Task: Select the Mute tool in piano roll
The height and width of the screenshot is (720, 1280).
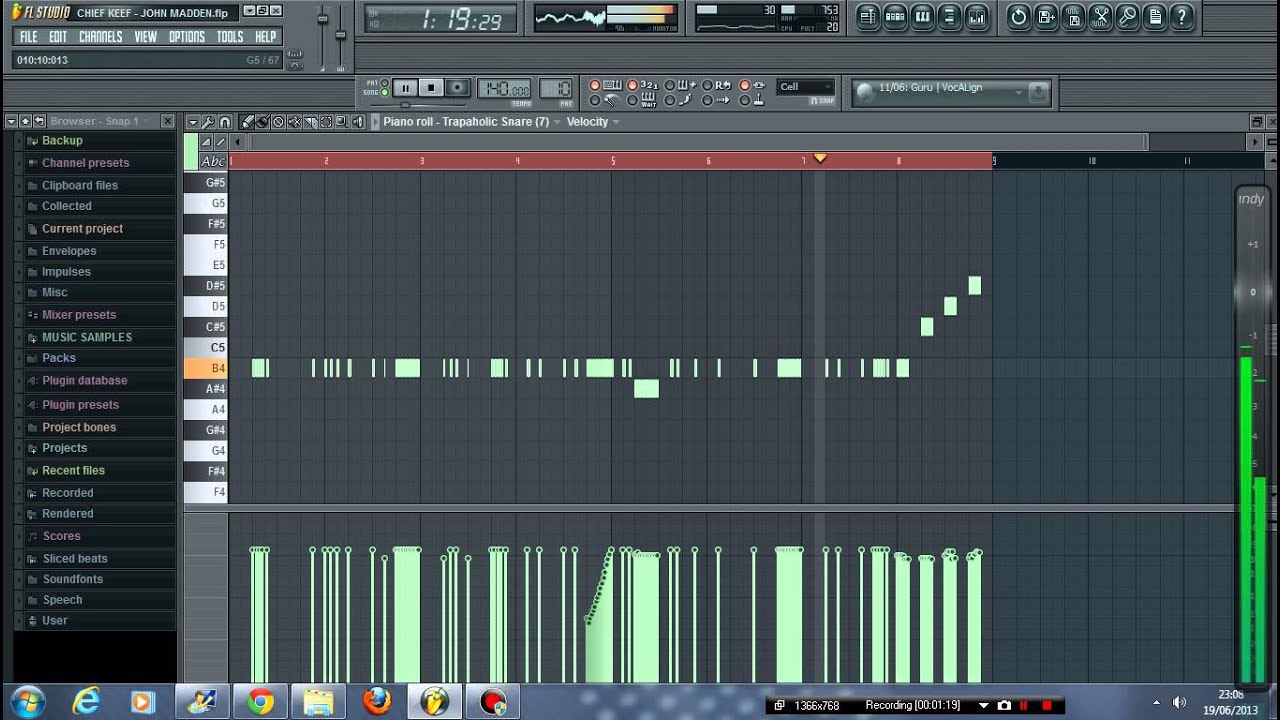Action: click(x=294, y=122)
